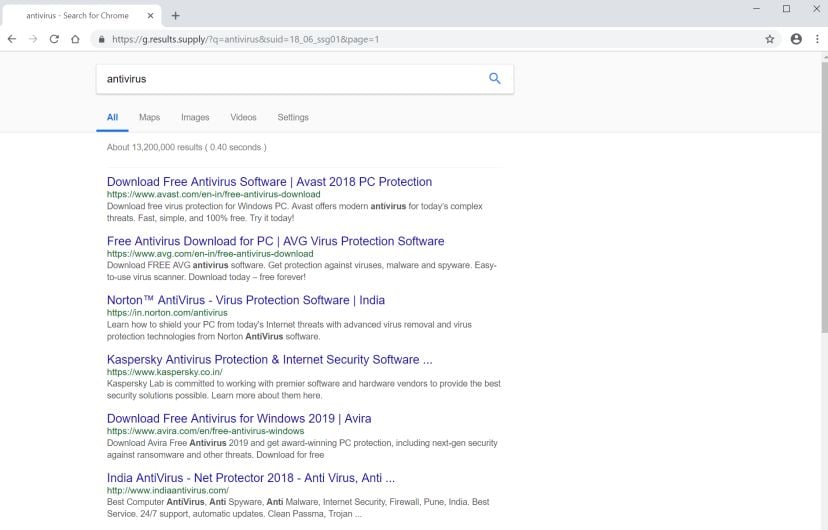This screenshot has height=530, width=828.
Task: Maximize the Chrome window
Action: point(786,8)
